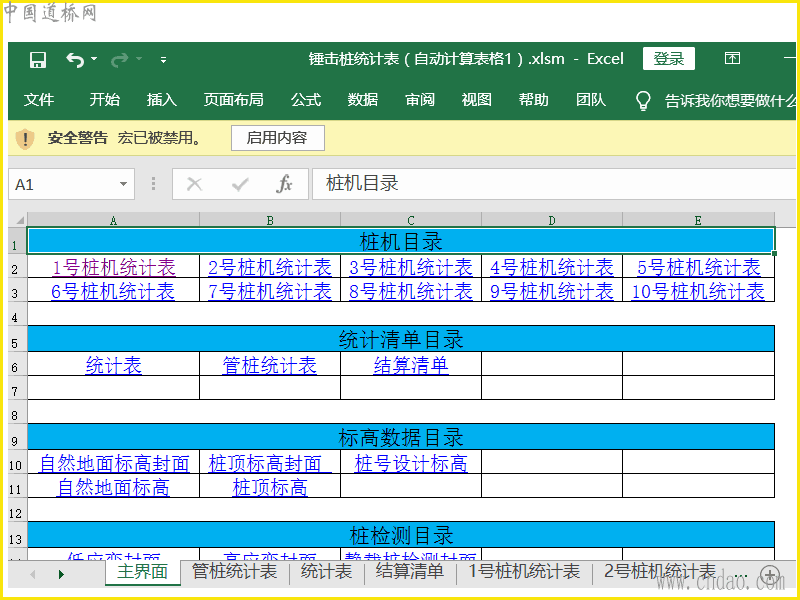Click the Insert Function fx icon
This screenshot has width=800, height=600.
pos(284,184)
